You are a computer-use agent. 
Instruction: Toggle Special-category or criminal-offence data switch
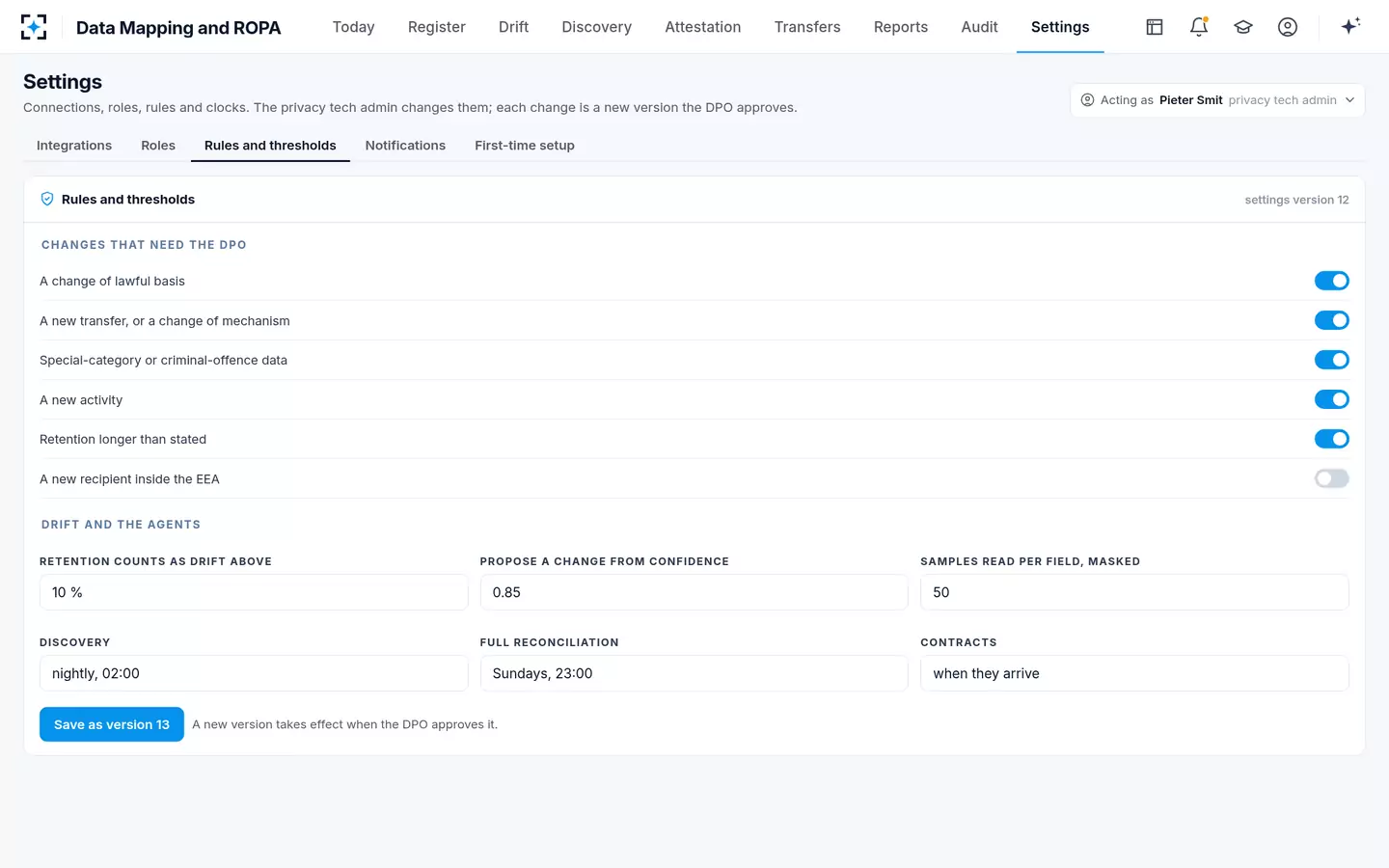[1331, 360]
